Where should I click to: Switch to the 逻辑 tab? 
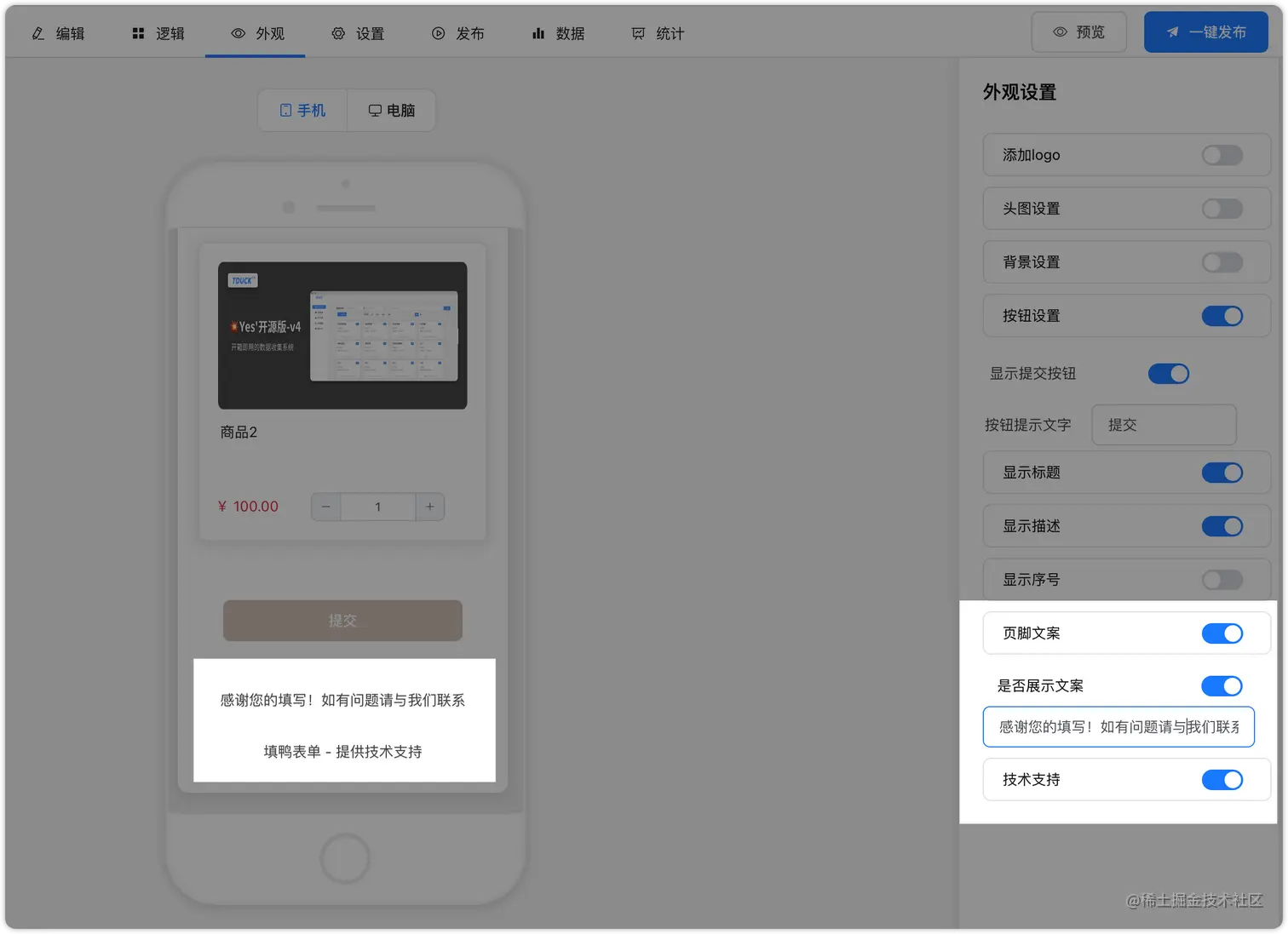[x=158, y=33]
